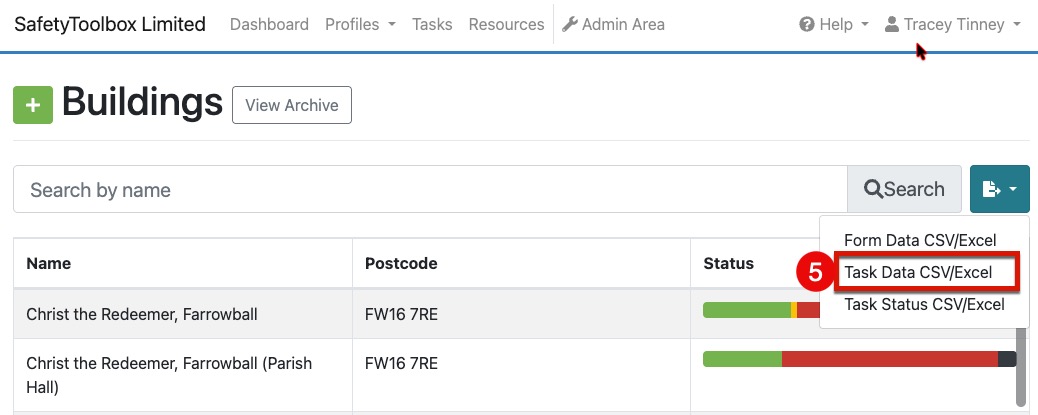Choose Task Status CSV/Excel export

click(x=924, y=305)
